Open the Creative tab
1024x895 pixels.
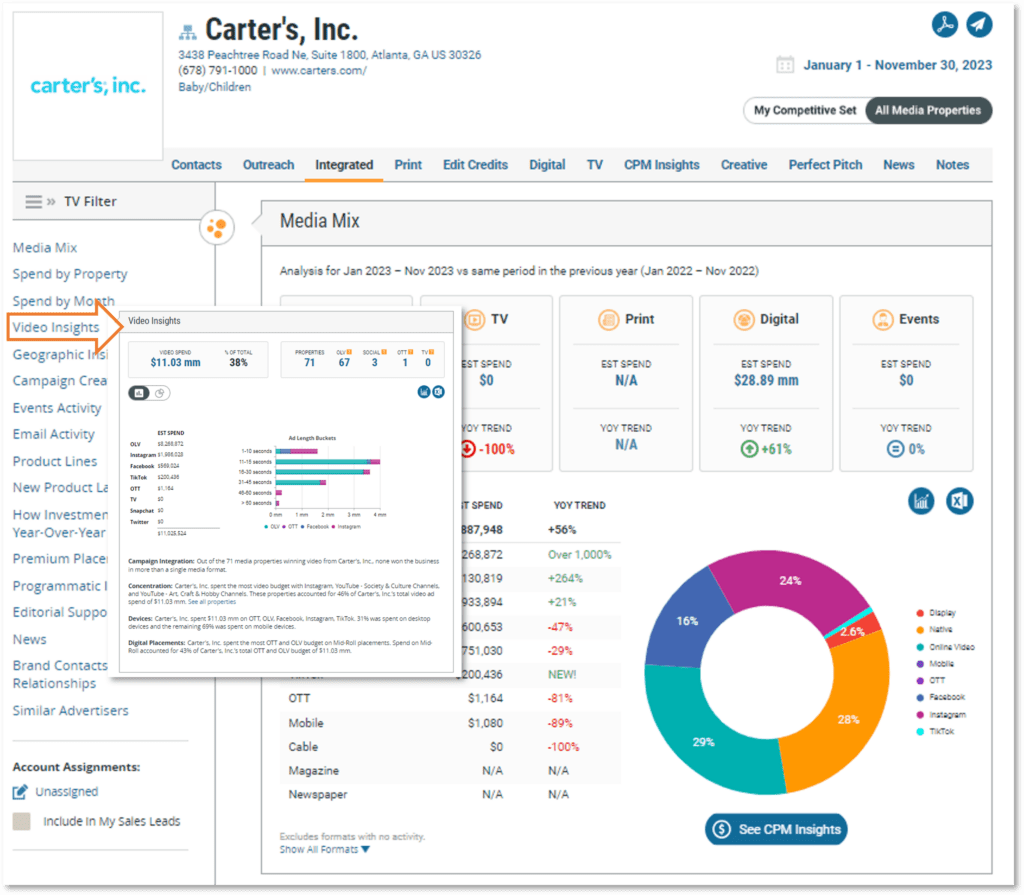coord(744,165)
